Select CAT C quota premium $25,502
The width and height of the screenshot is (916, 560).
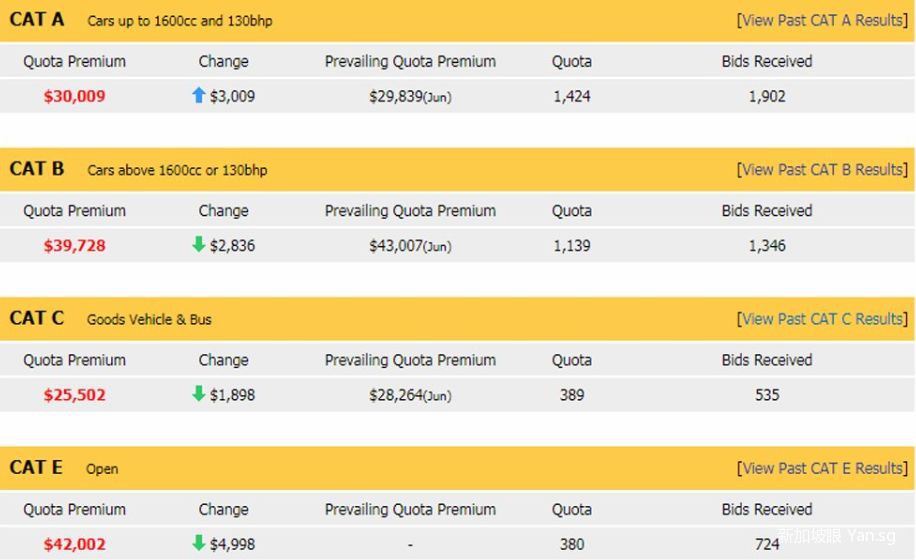point(74,395)
